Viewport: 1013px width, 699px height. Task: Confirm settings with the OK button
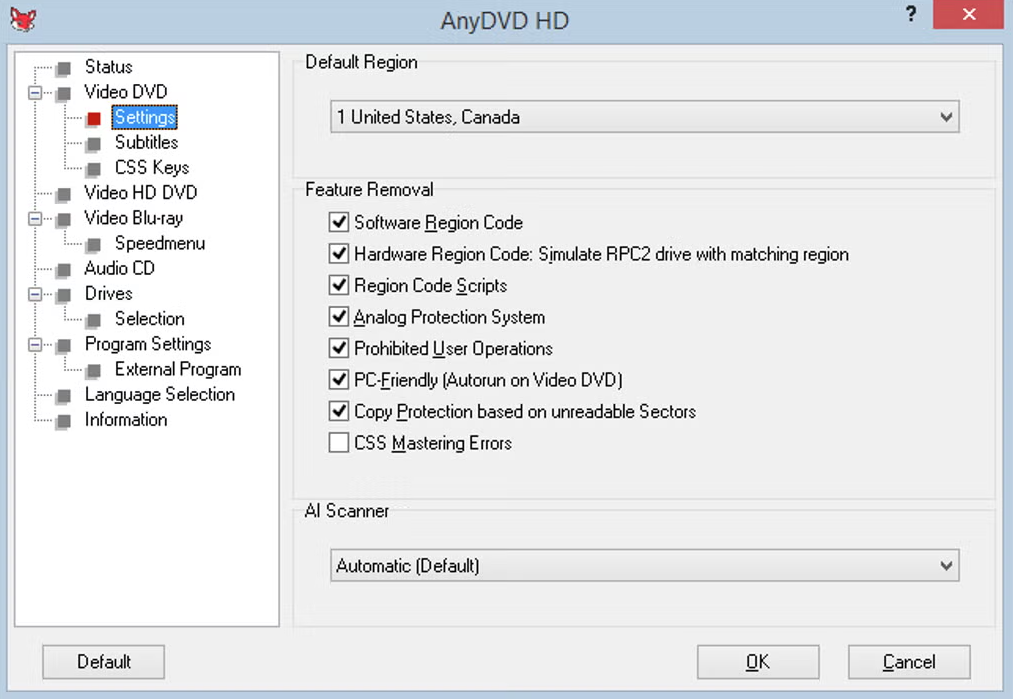757,661
